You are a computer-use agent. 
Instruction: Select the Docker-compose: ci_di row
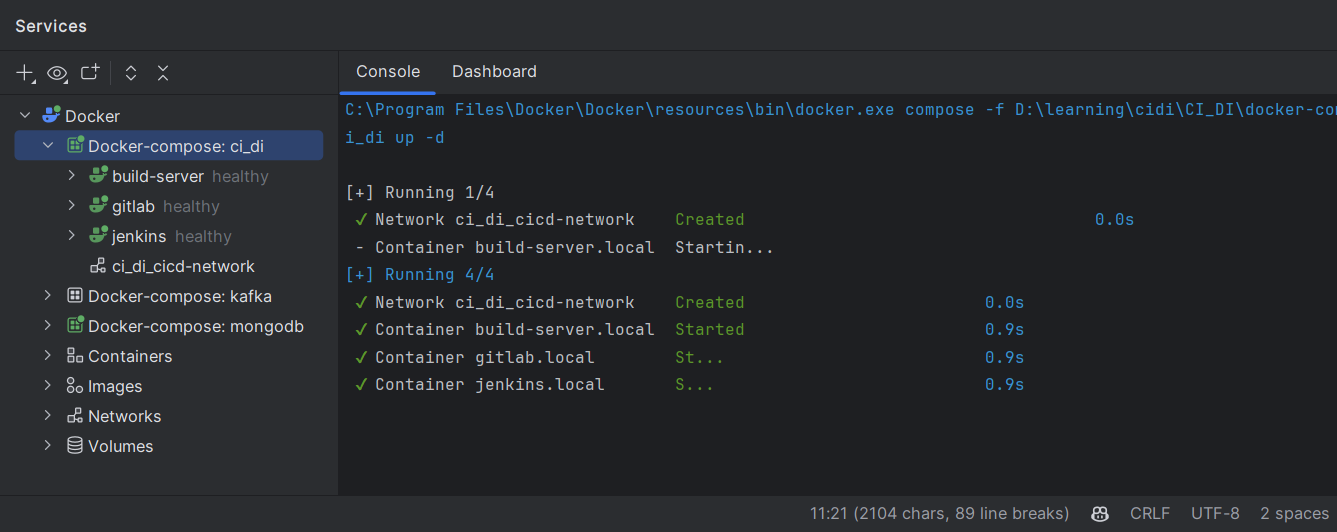(x=169, y=146)
